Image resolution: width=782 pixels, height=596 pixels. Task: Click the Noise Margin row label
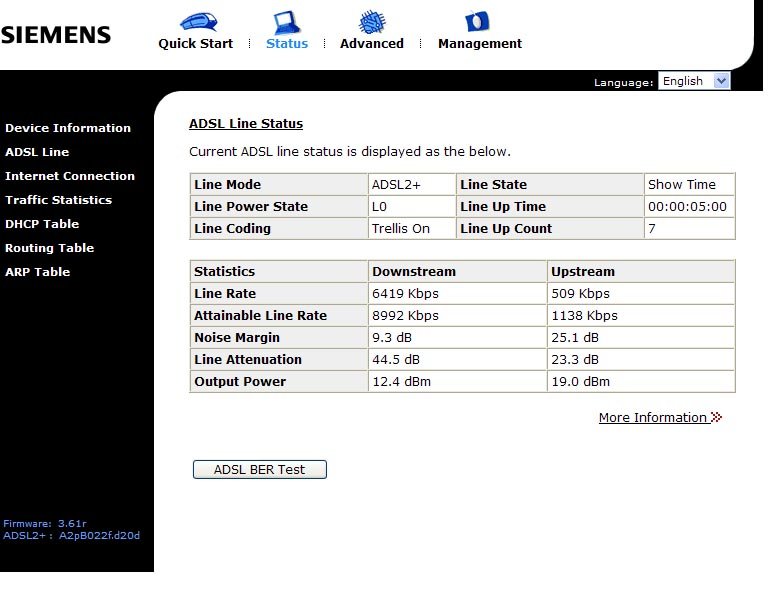(237, 338)
